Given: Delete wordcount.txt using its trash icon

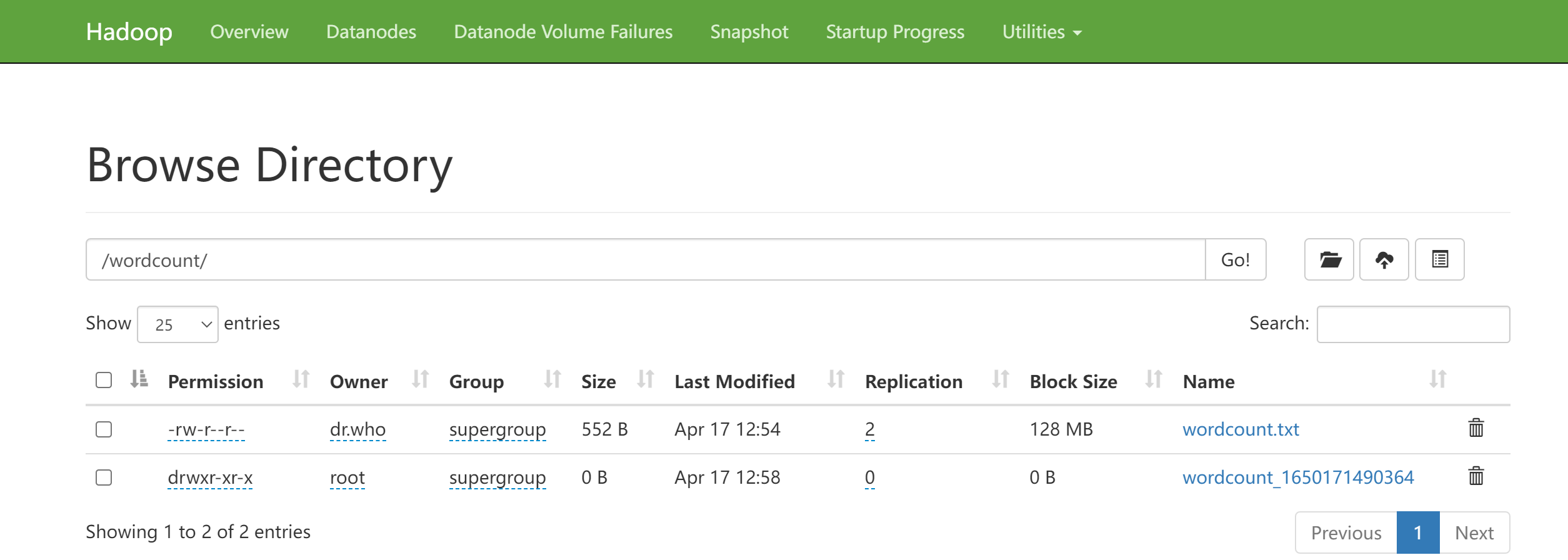Looking at the screenshot, I should click(x=1476, y=428).
